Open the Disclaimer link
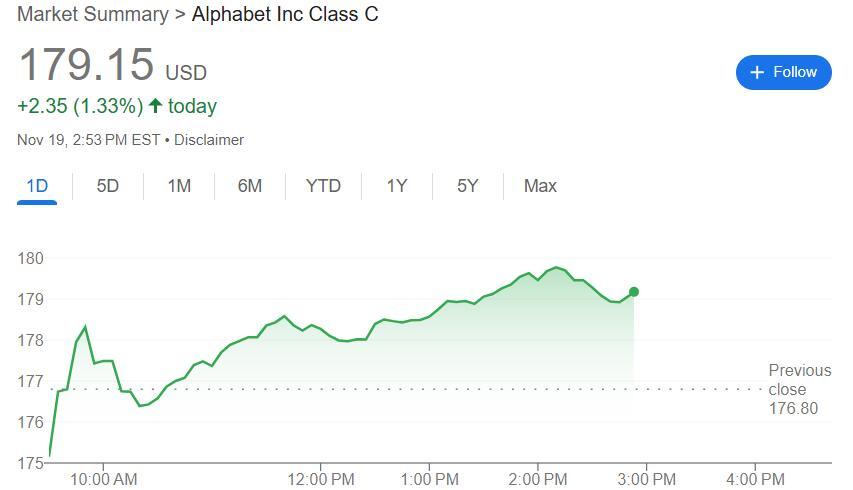 point(209,140)
